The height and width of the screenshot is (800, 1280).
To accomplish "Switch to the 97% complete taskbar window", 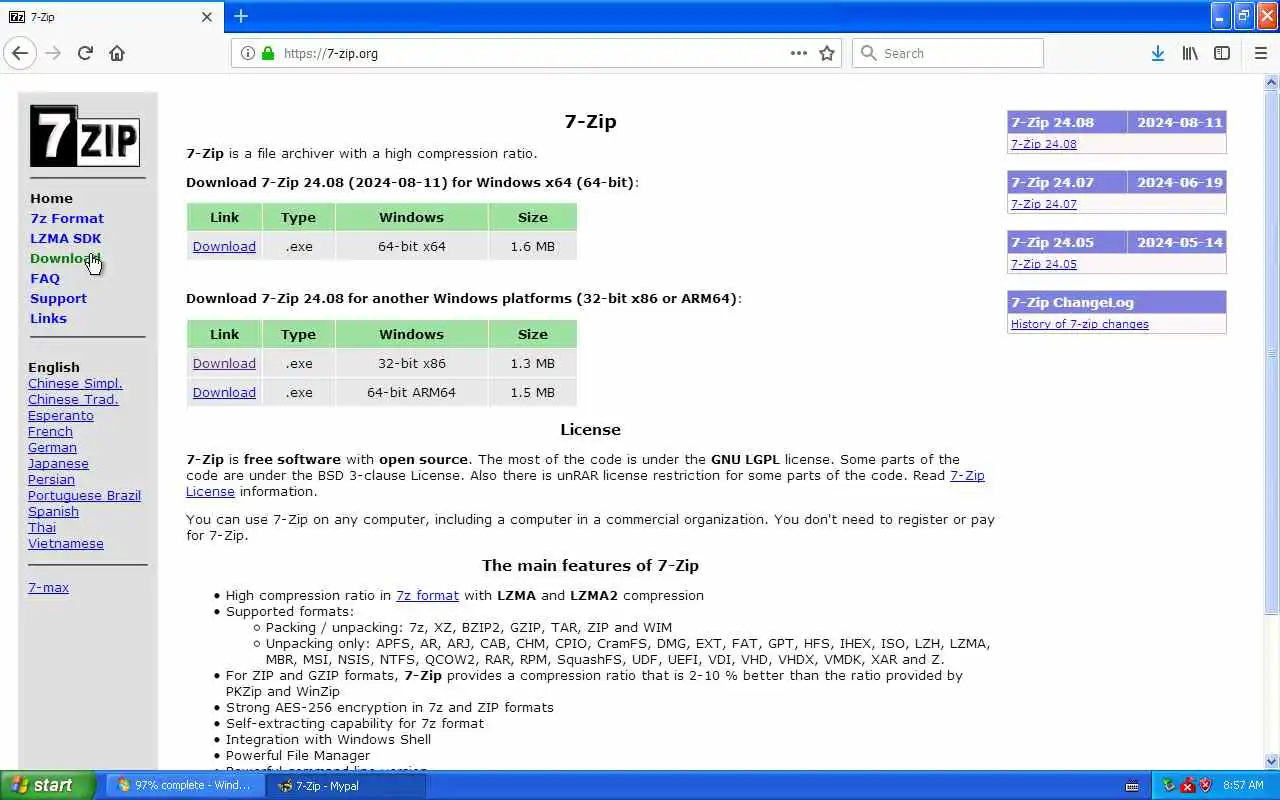I will [x=186, y=785].
